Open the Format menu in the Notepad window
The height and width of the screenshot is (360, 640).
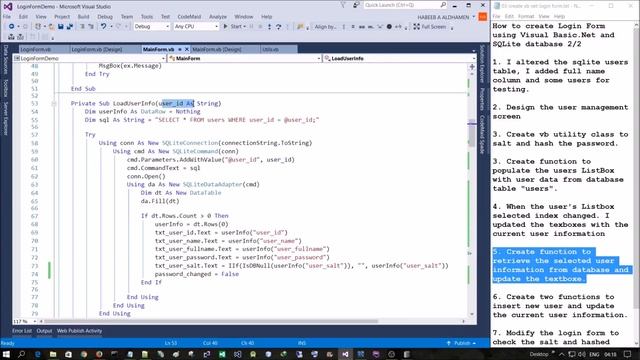point(526,16)
